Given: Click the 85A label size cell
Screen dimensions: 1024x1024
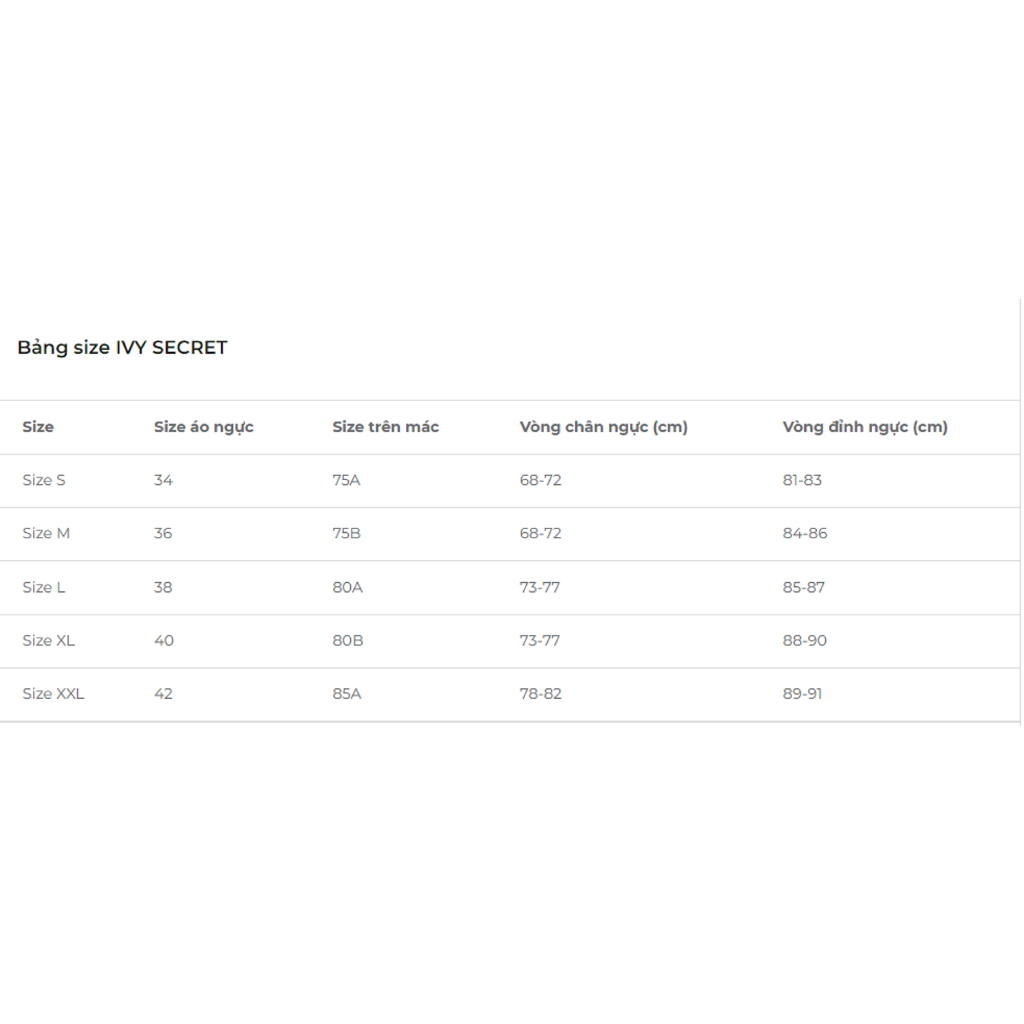Looking at the screenshot, I should click(x=347, y=693).
